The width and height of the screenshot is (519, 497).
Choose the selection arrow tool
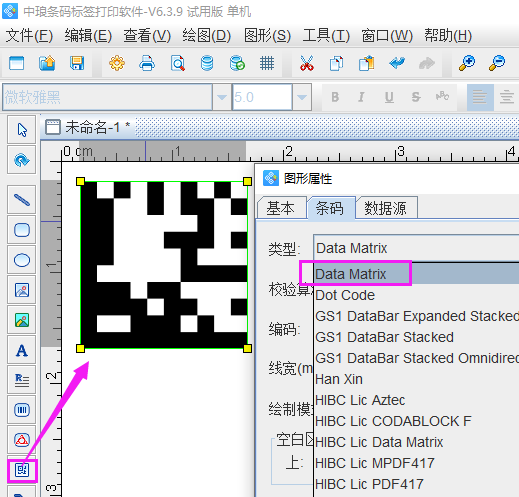22,130
